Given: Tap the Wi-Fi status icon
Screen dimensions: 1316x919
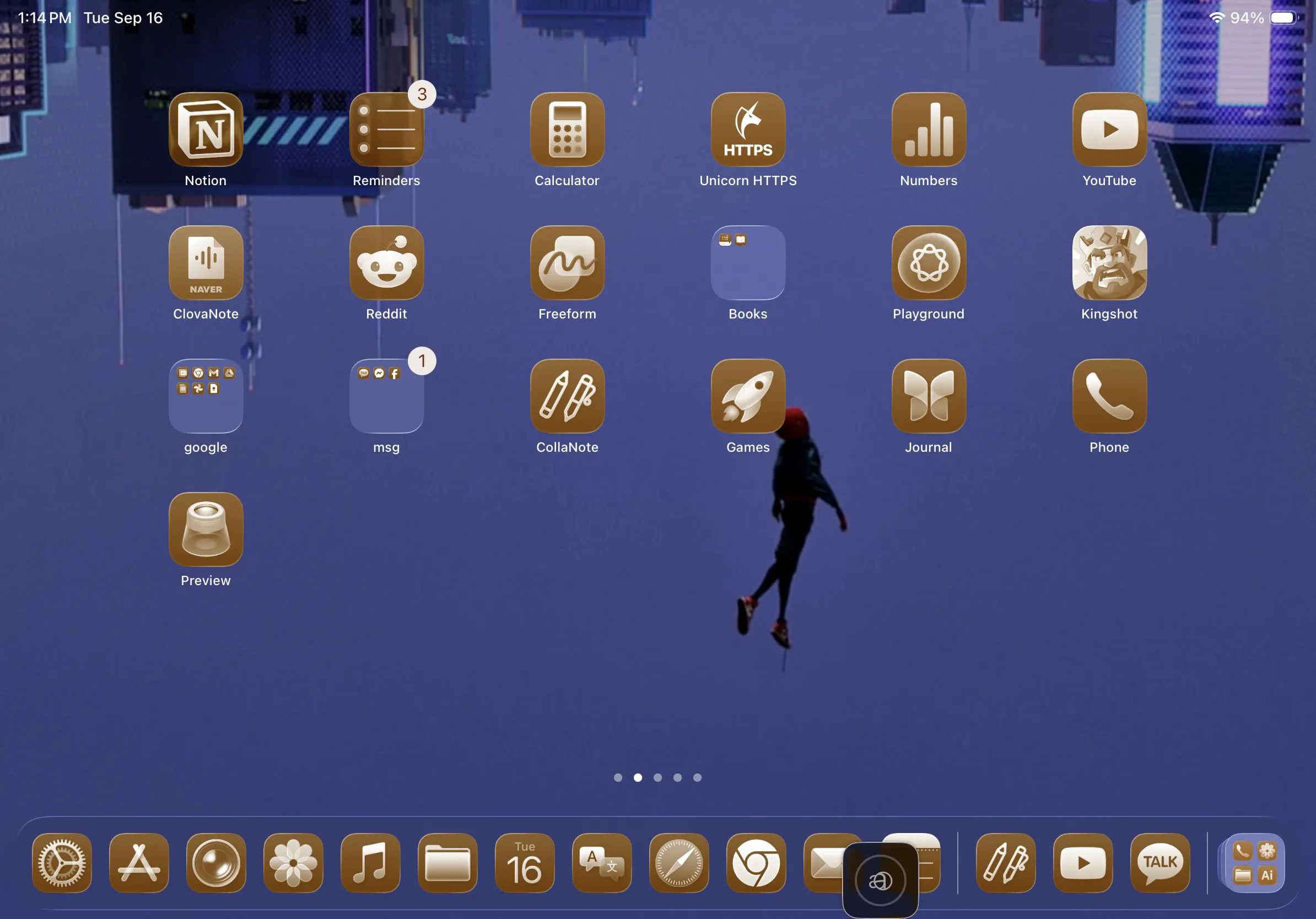Looking at the screenshot, I should [1216, 18].
